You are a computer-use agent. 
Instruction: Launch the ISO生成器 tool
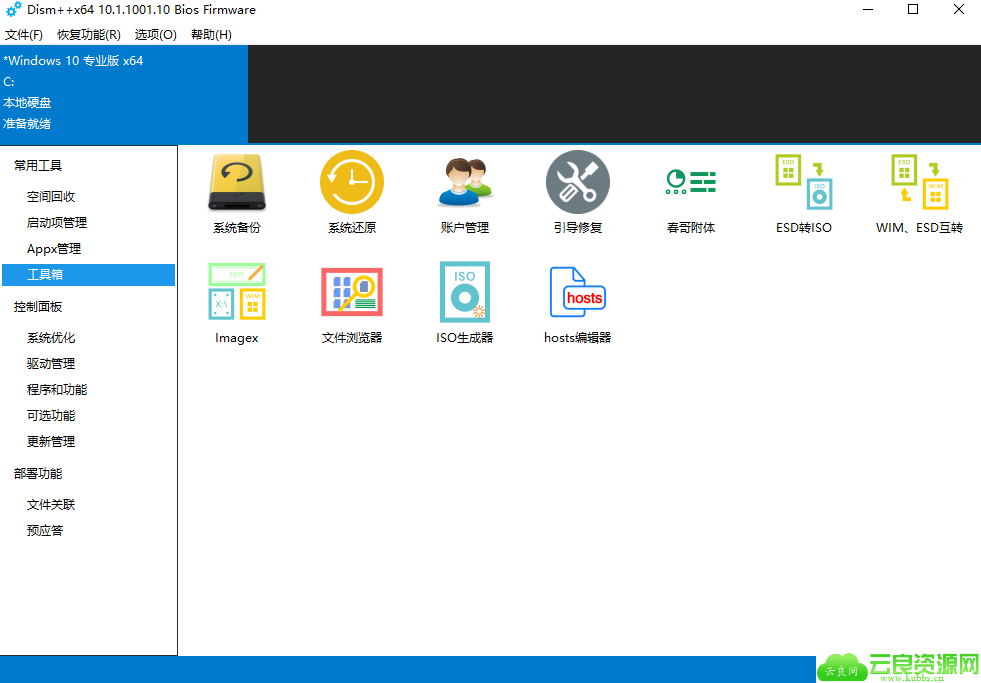465,291
